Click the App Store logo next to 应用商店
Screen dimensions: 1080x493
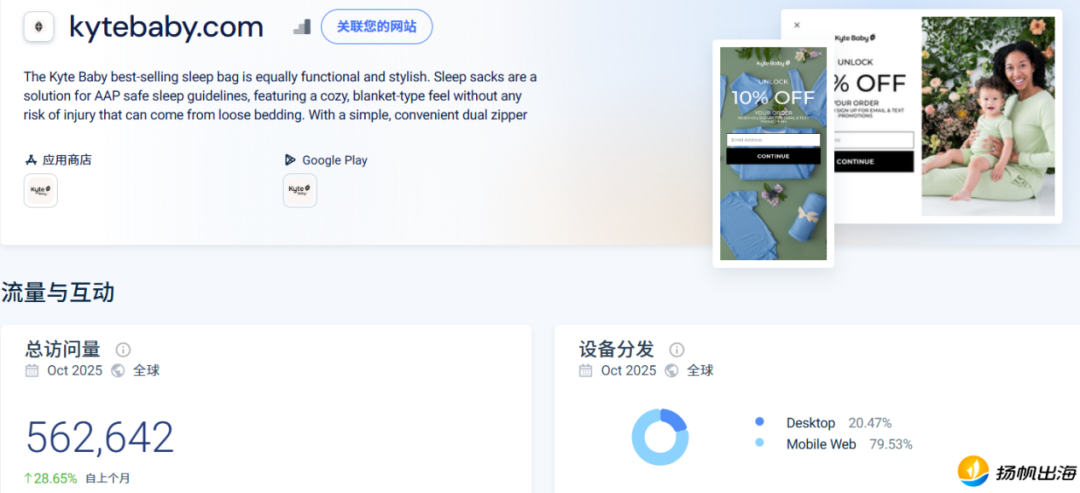point(30,160)
